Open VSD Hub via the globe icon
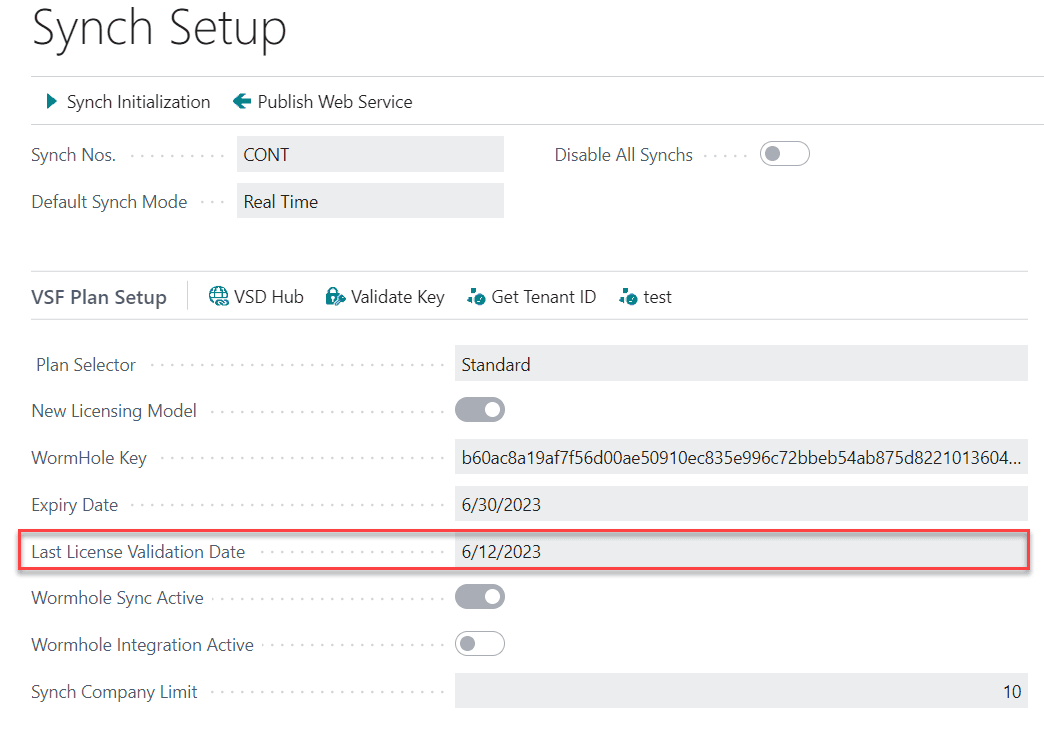Image resolution: width=1044 pixels, height=730 pixels. (x=216, y=296)
